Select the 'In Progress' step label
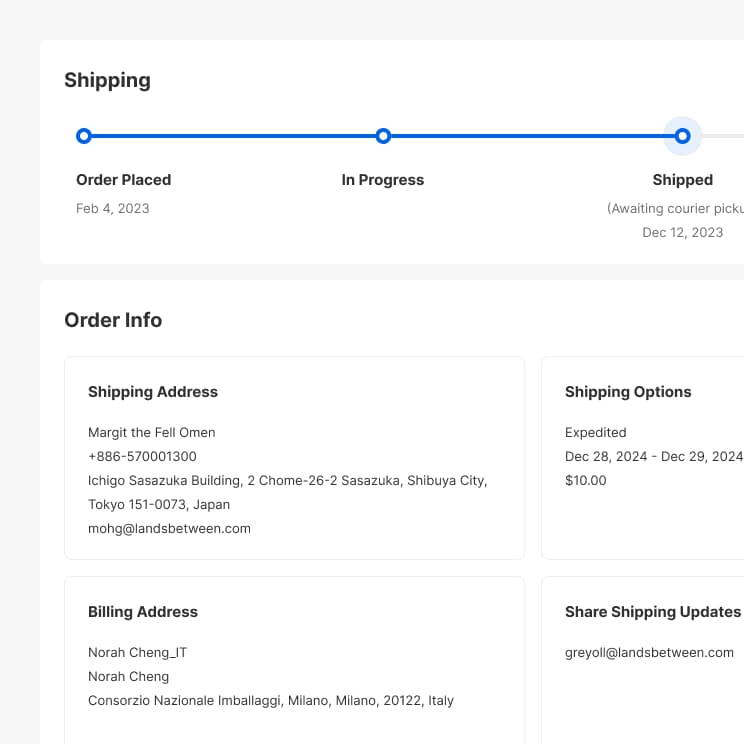744x744 pixels. click(383, 180)
